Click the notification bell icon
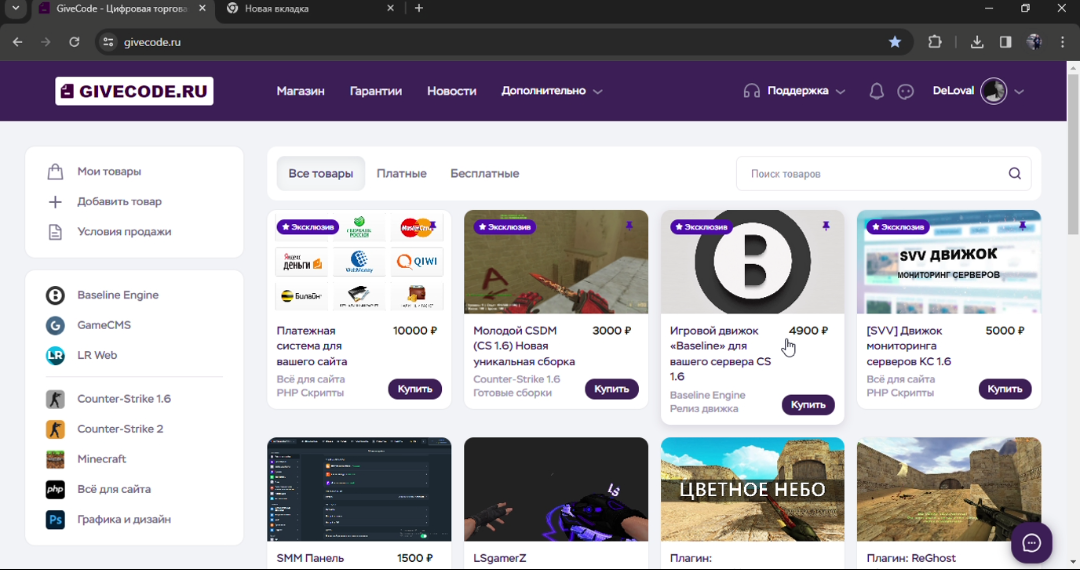 (x=876, y=91)
